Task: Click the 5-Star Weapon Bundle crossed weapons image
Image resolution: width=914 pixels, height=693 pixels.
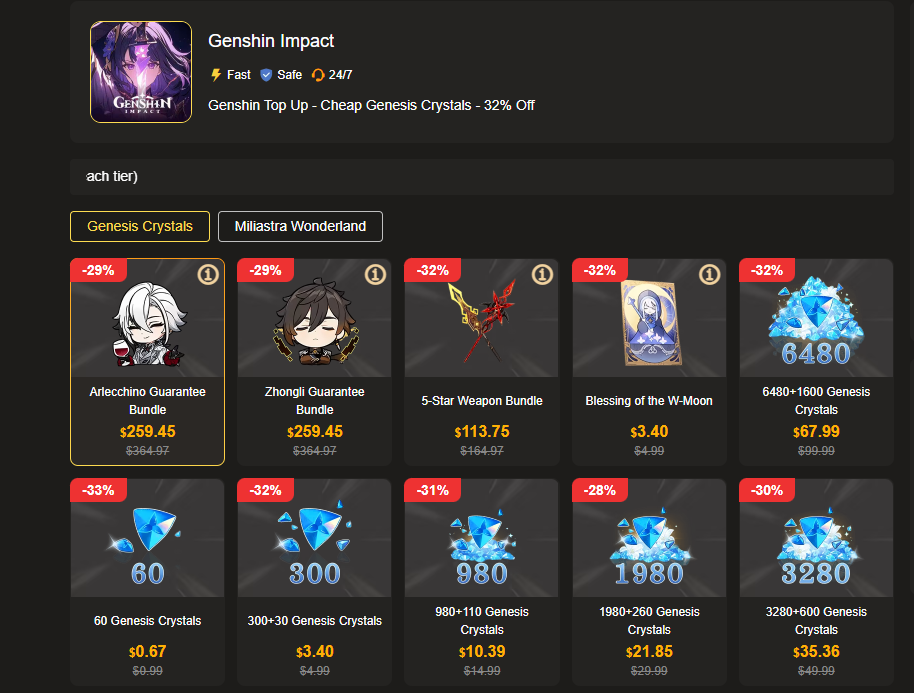Action: pyautogui.click(x=481, y=321)
